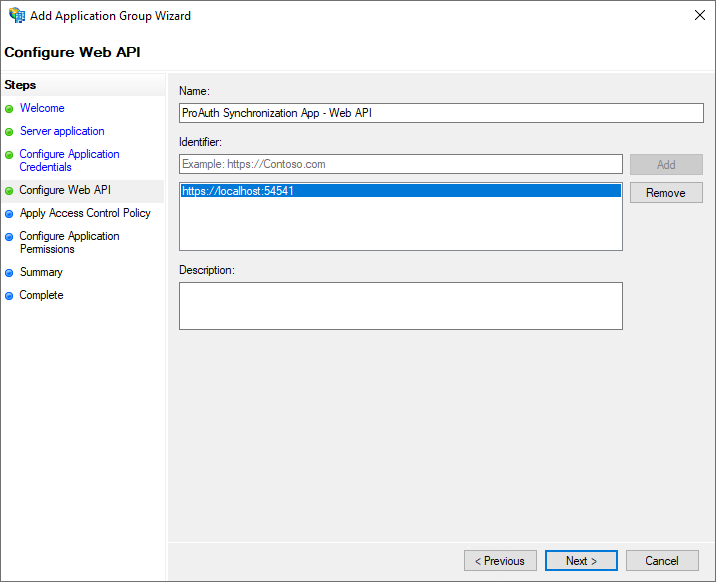Screen dimensions: 716x582
Task: Click green bullet beside Configure Web API
Action: pos(9,190)
